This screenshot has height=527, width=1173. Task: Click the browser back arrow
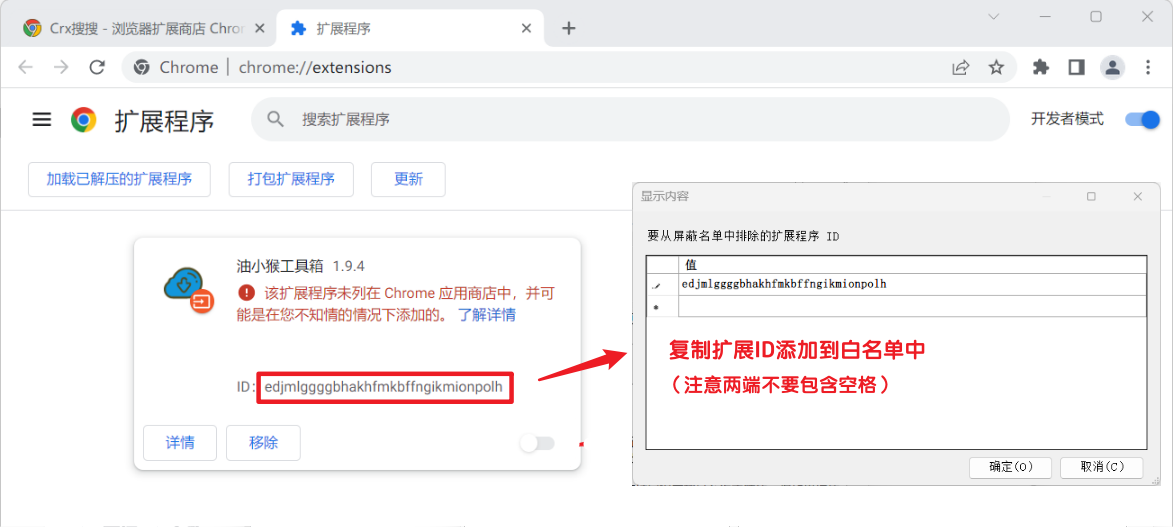coord(26,67)
